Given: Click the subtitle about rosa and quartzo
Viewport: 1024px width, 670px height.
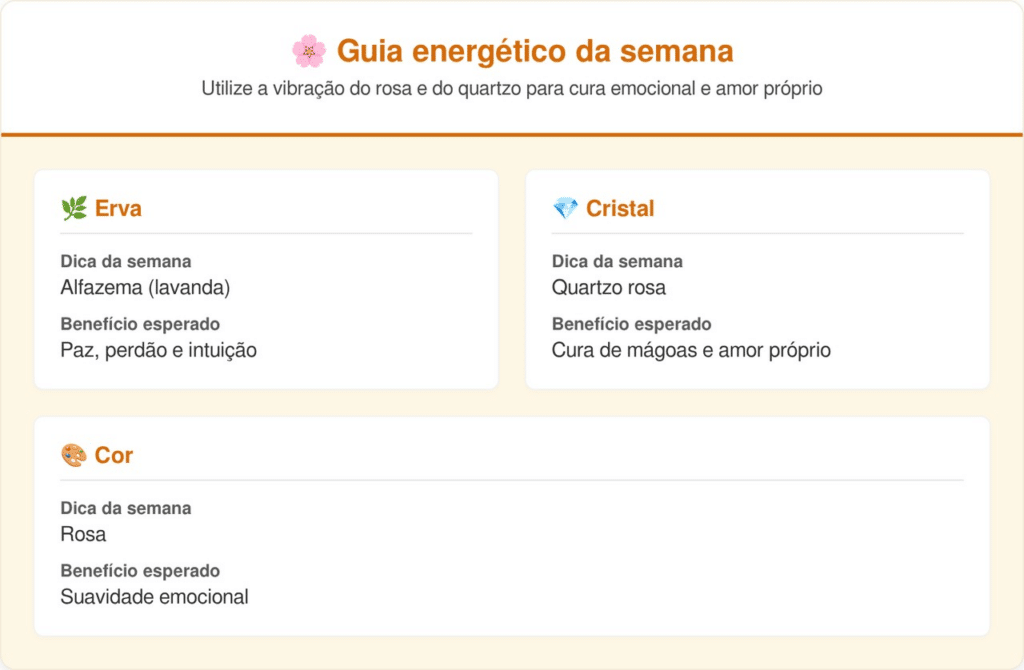Looking at the screenshot, I should [511, 89].
